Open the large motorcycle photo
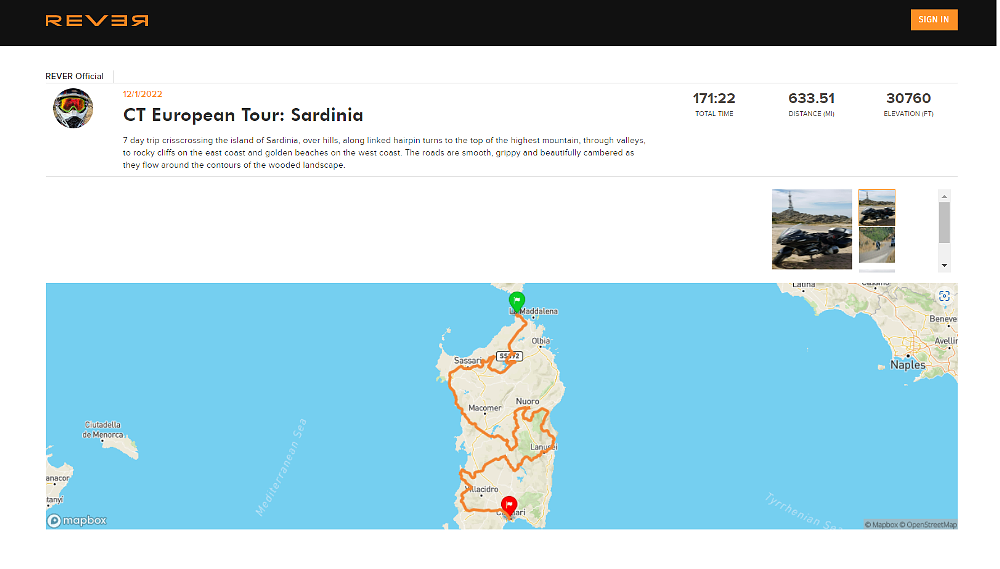Screen dimensions: 1000x569 pyautogui.click(x=811, y=229)
